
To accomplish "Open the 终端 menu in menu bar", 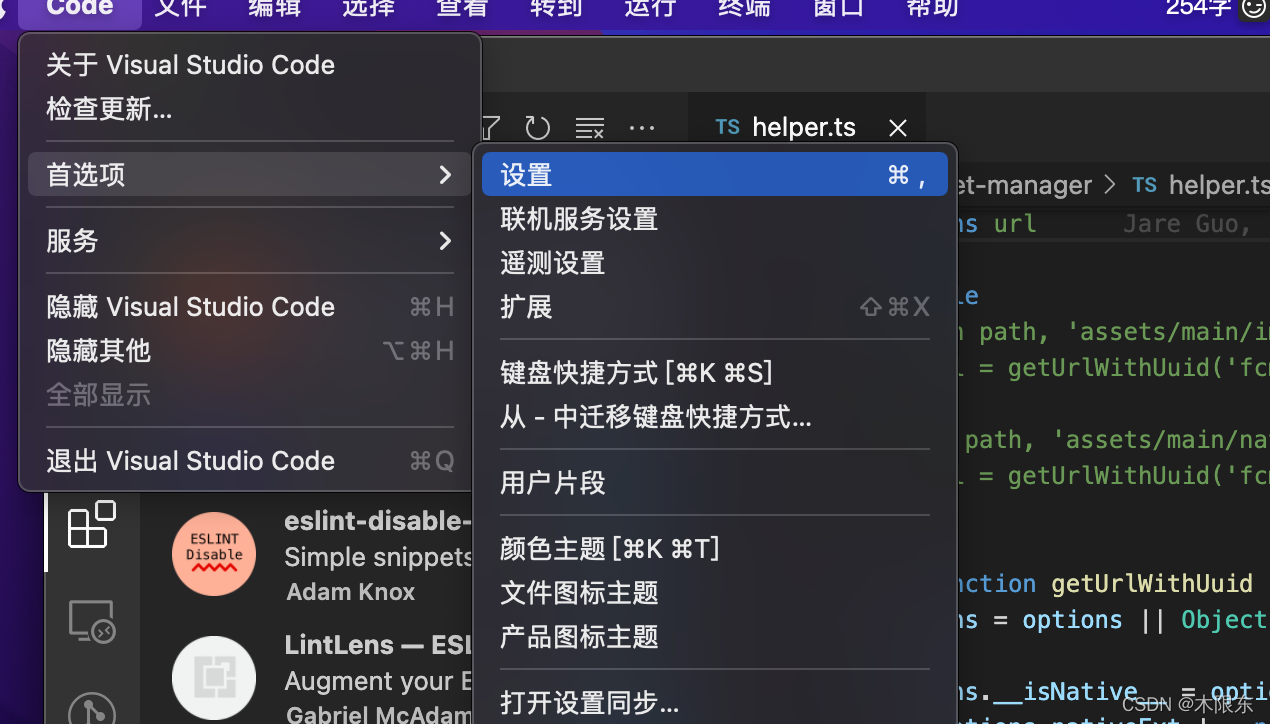I will click(744, 8).
